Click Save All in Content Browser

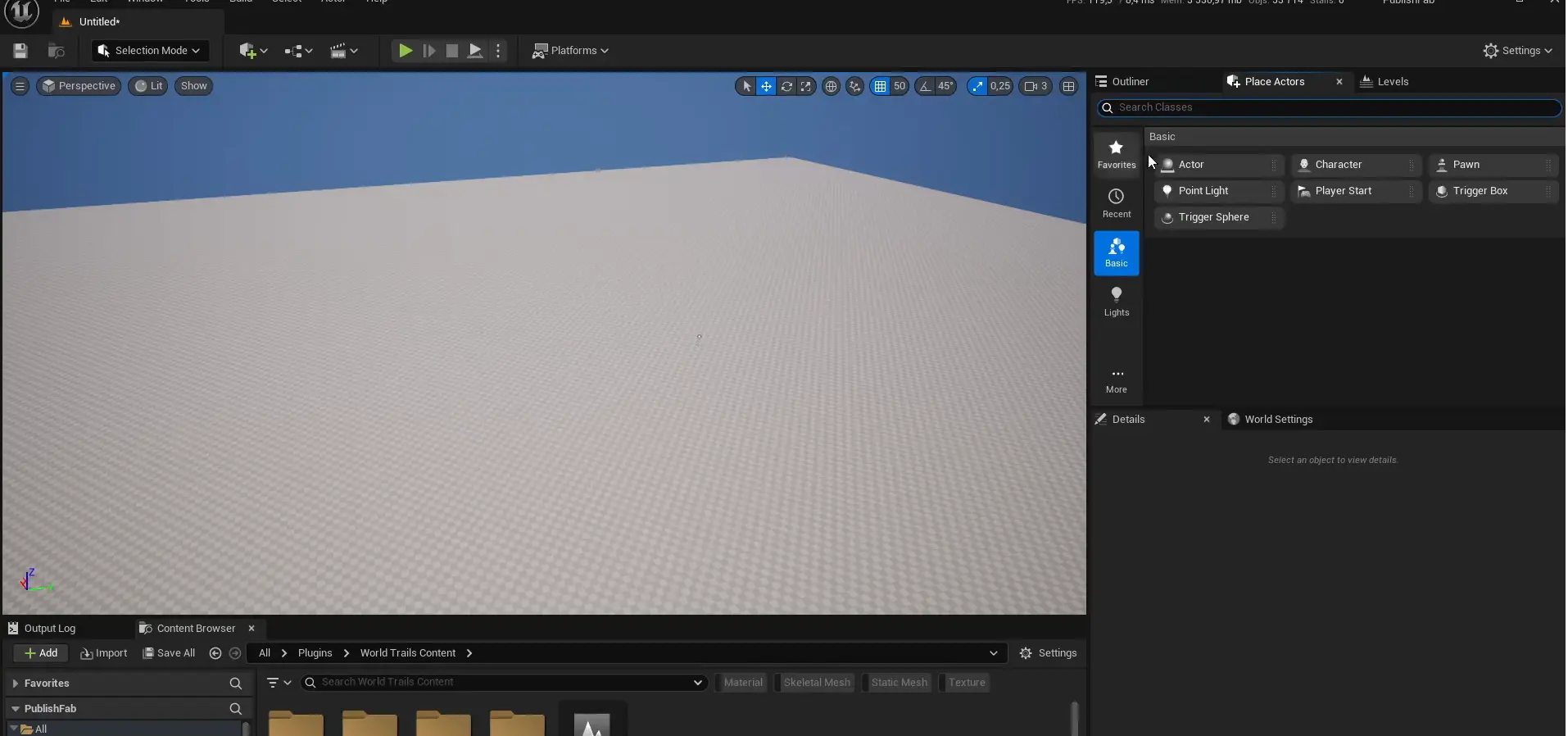coord(169,653)
